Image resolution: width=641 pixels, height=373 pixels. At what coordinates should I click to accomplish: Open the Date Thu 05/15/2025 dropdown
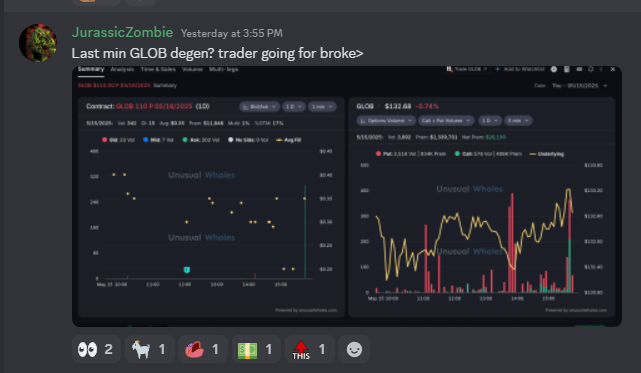(579, 85)
